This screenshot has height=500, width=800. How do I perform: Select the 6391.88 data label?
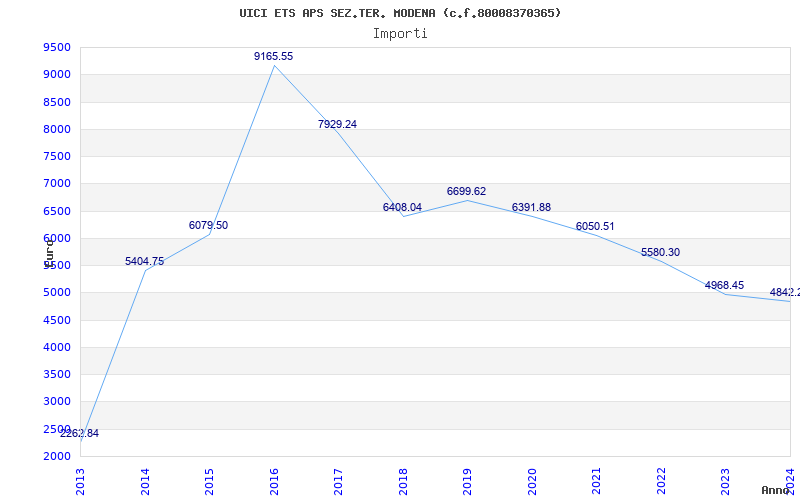click(531, 207)
